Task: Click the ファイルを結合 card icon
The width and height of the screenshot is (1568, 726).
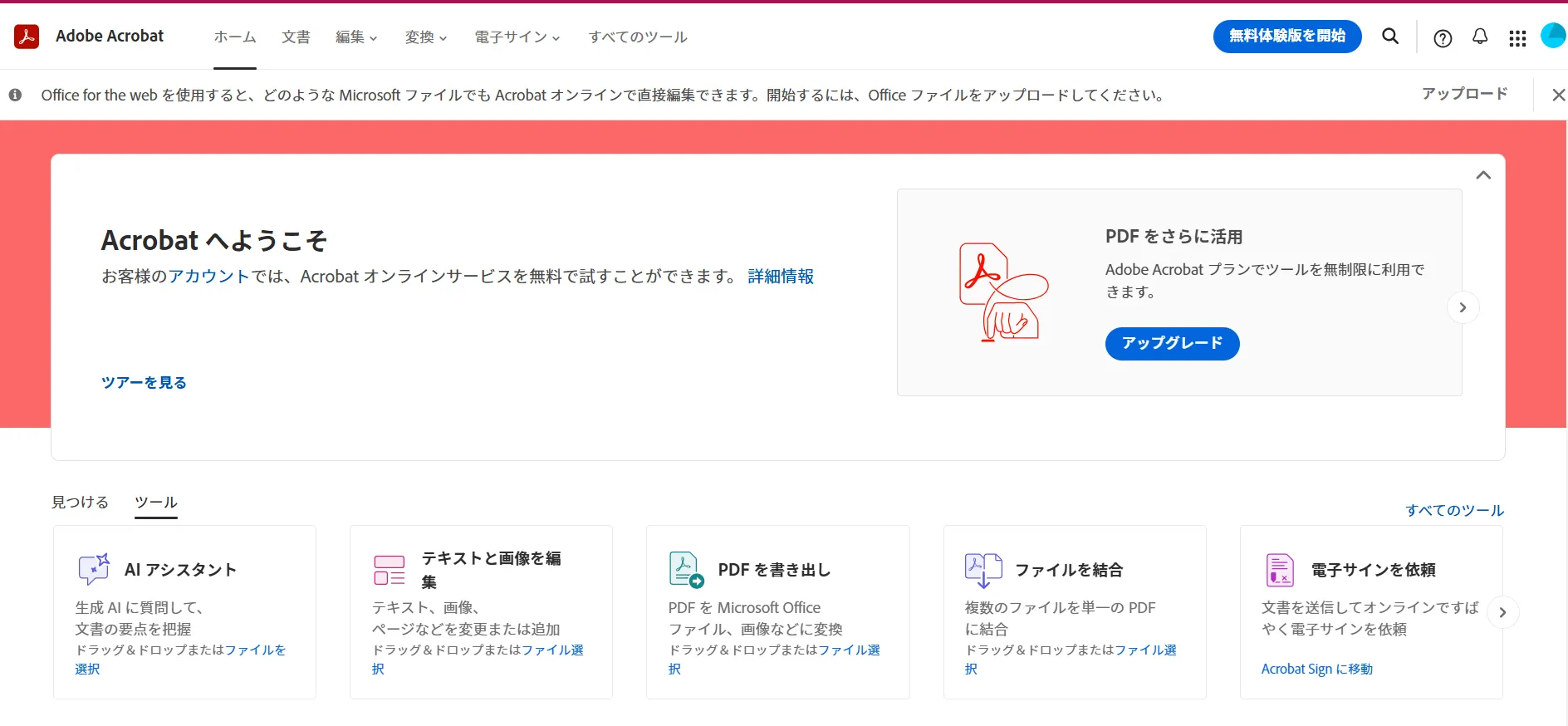Action: (x=983, y=570)
